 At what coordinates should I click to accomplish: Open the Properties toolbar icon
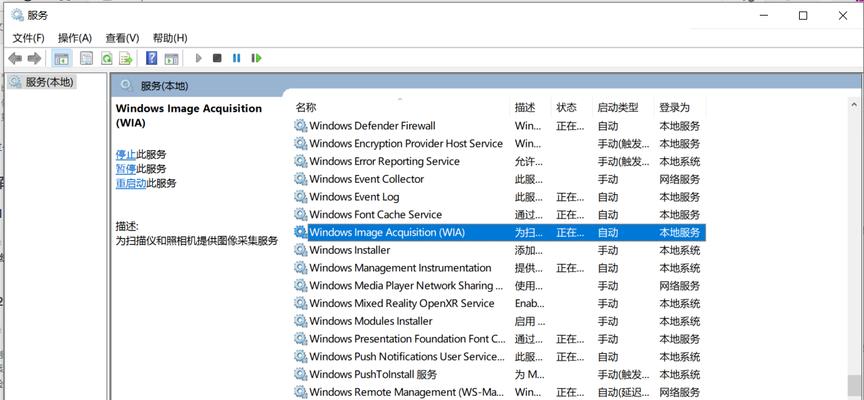(x=86, y=58)
